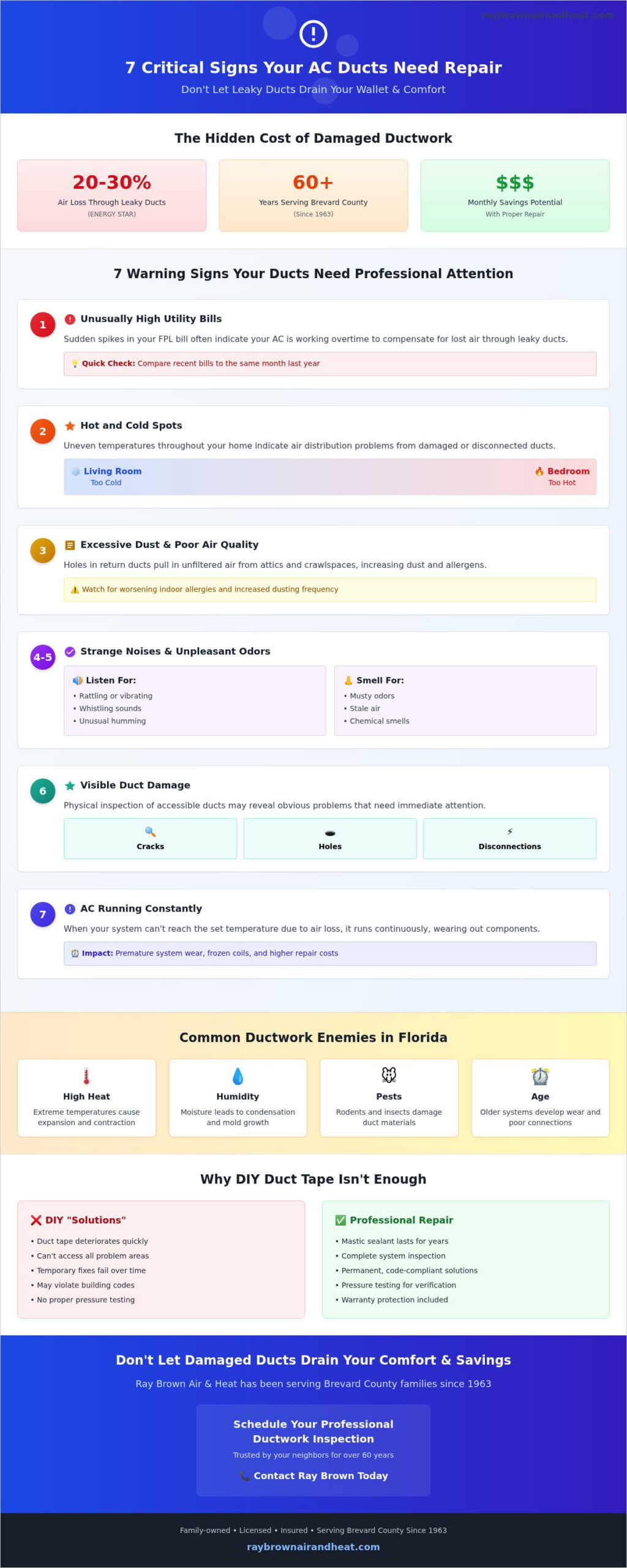This screenshot has height=1568, width=627.
Task: Click the magnifying glass icon above Cracks
Action: pyautogui.click(x=150, y=832)
